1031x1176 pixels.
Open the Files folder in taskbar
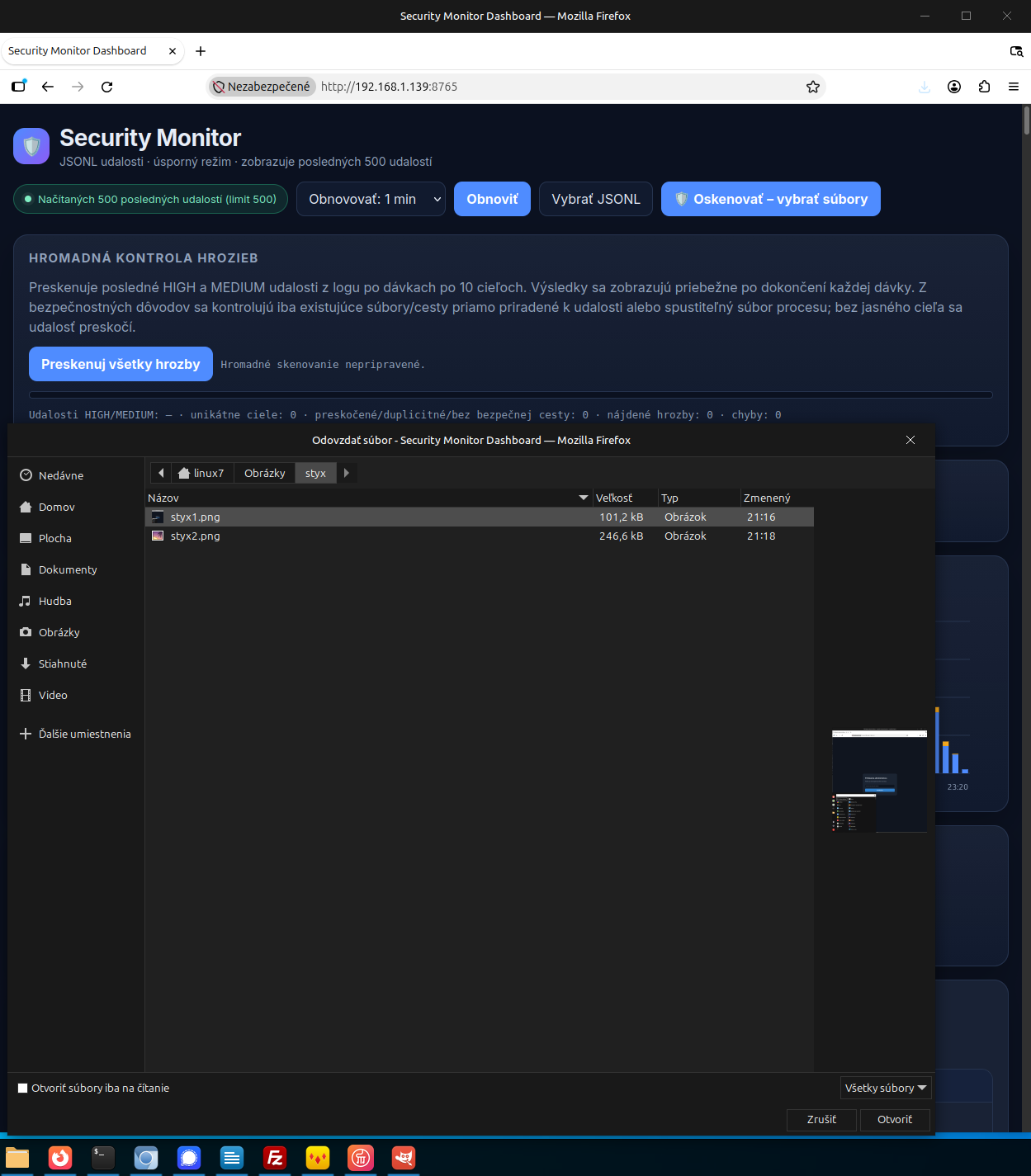coord(17,1158)
